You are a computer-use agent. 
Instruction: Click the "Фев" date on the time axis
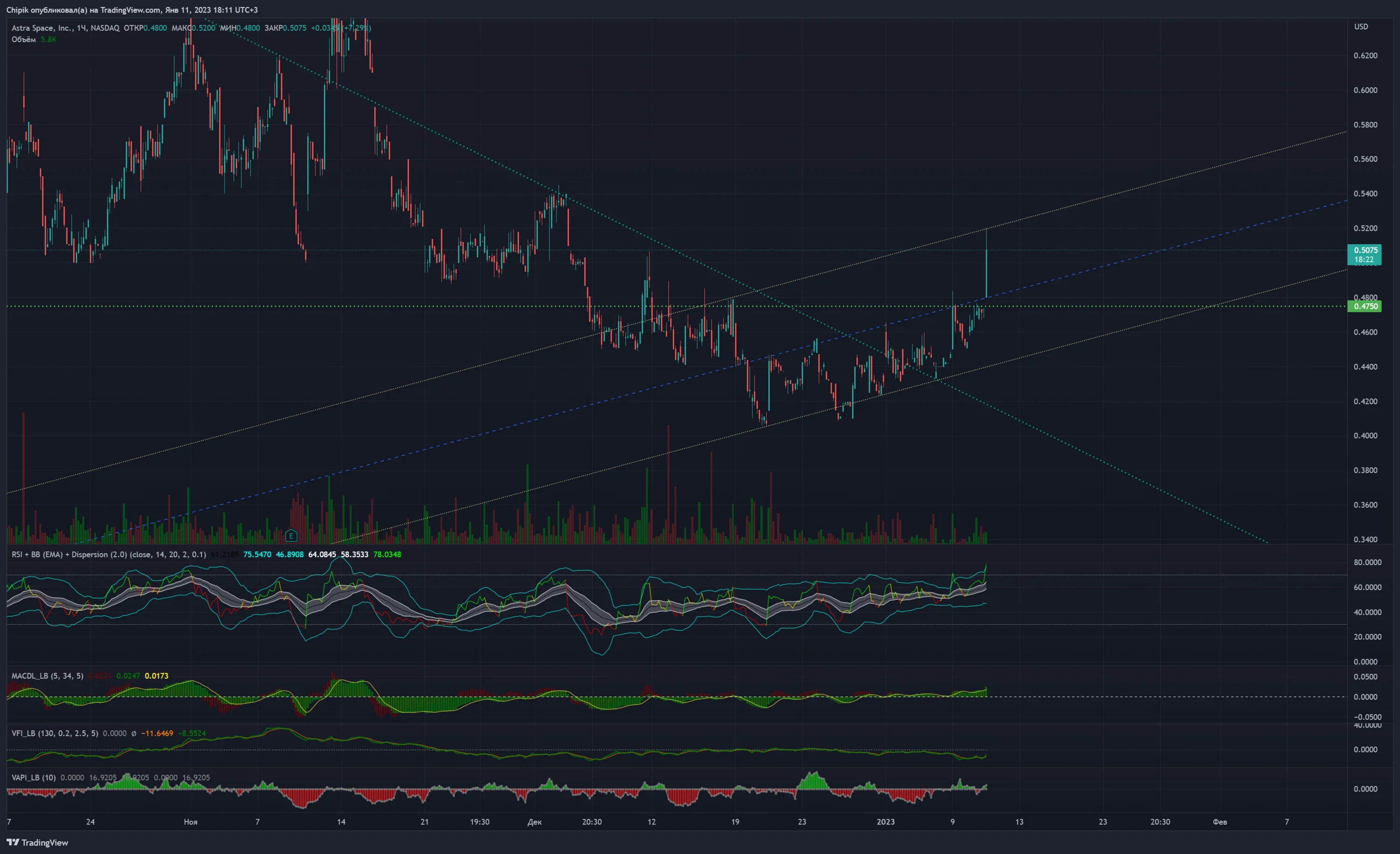pyautogui.click(x=1220, y=822)
